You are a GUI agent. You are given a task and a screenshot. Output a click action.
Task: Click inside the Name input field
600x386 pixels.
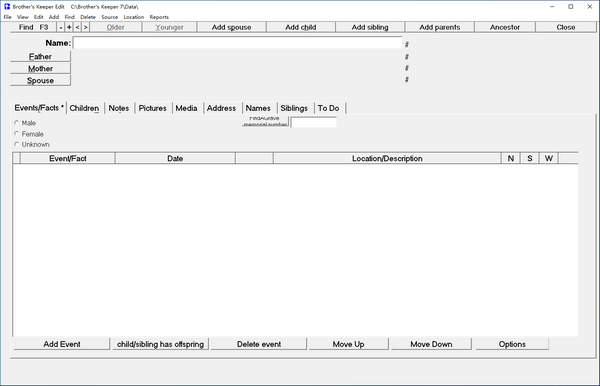(237, 43)
